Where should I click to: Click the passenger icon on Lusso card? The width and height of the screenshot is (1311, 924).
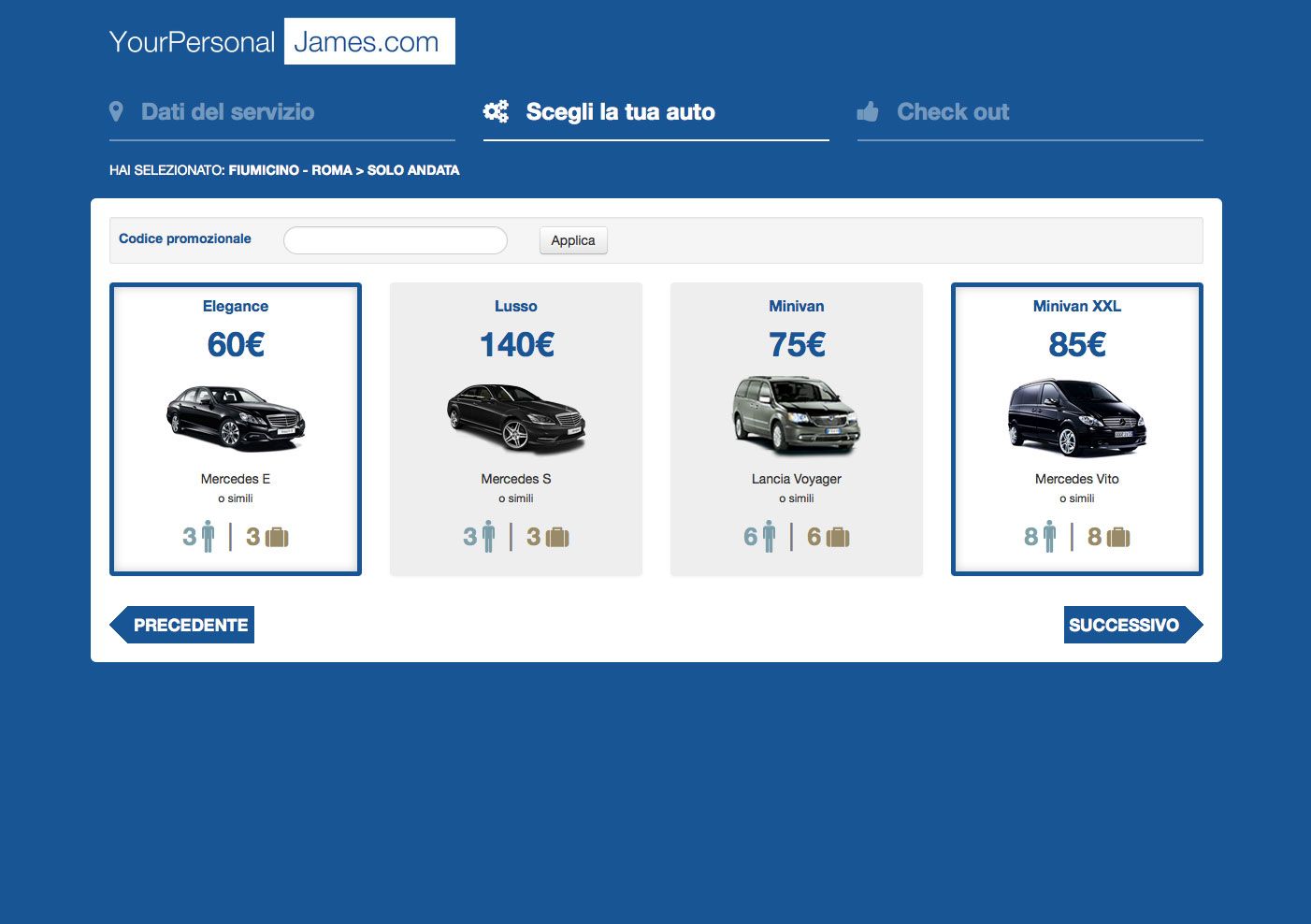[x=488, y=537]
